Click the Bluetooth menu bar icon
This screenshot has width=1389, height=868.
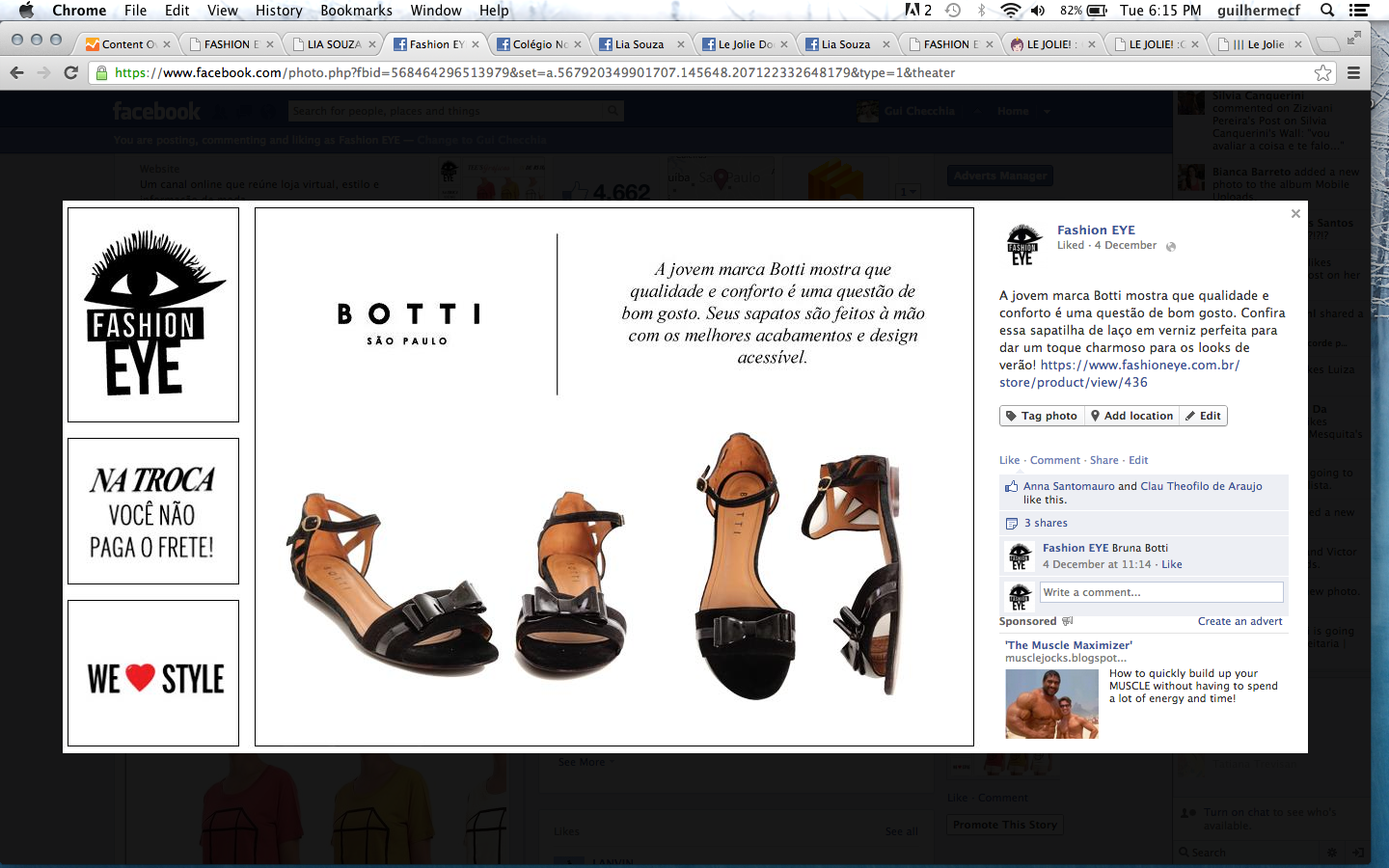982,11
